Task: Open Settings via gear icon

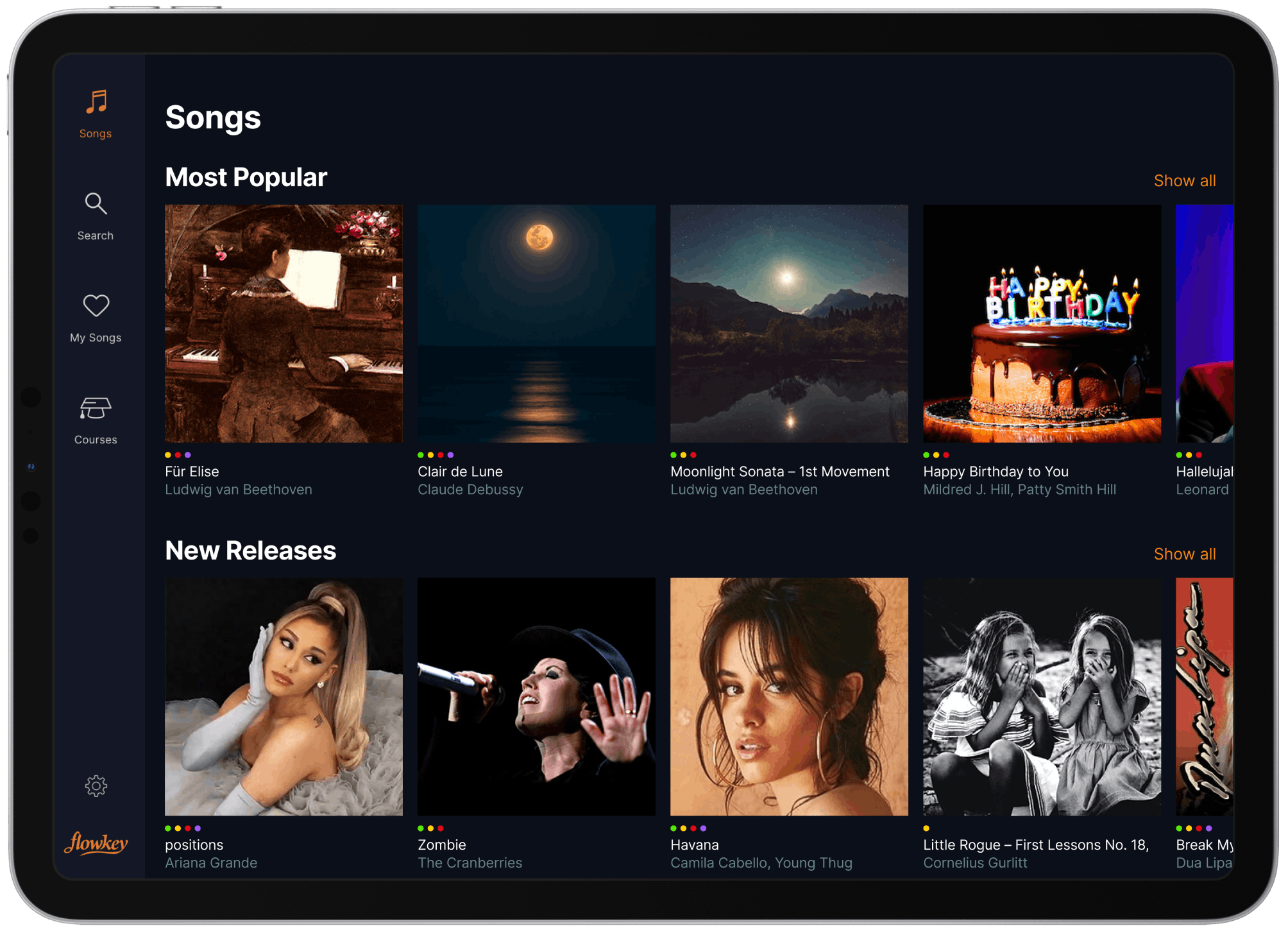Action: [x=96, y=786]
